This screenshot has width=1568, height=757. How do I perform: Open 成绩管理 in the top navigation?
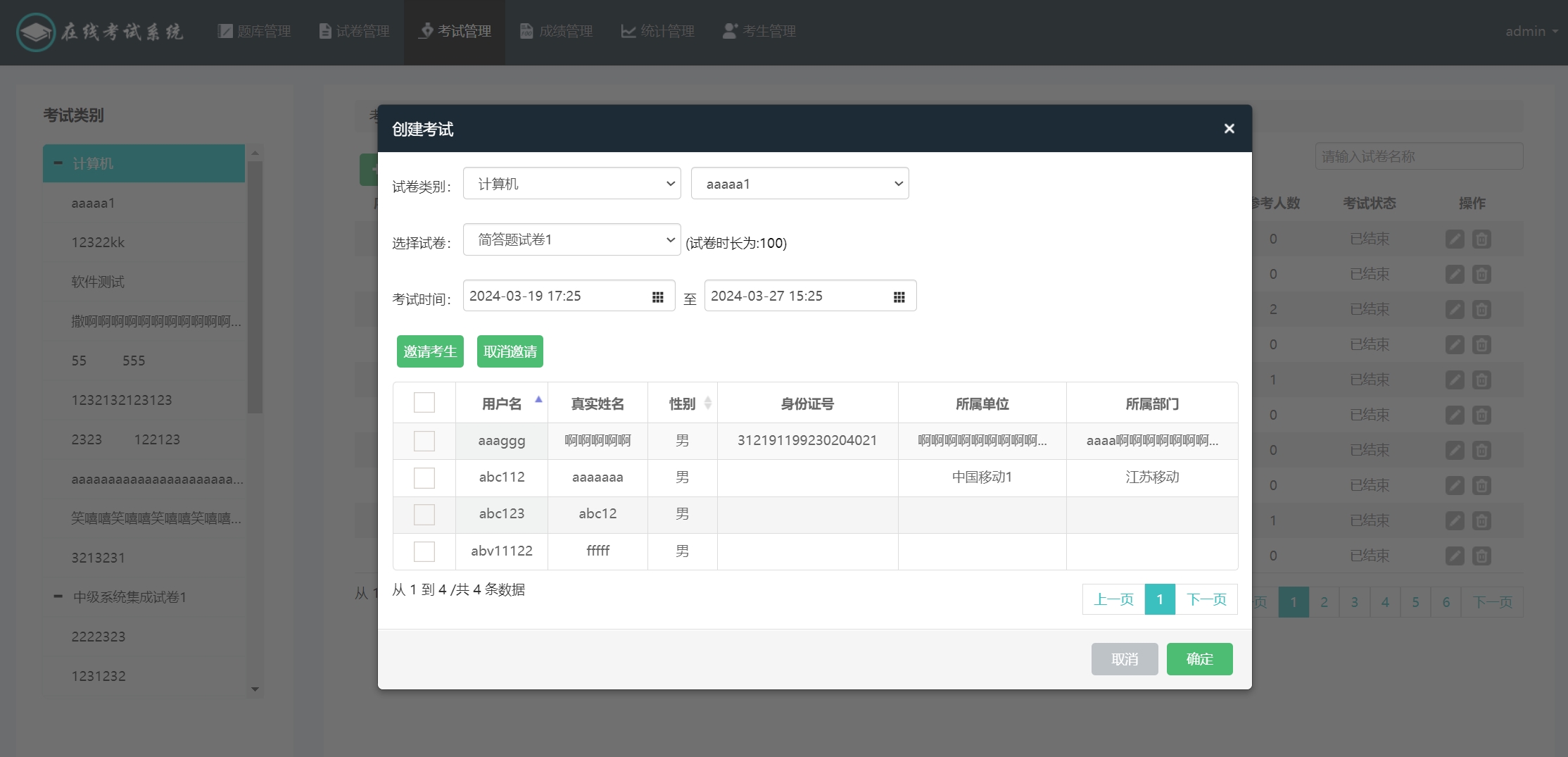[x=556, y=31]
